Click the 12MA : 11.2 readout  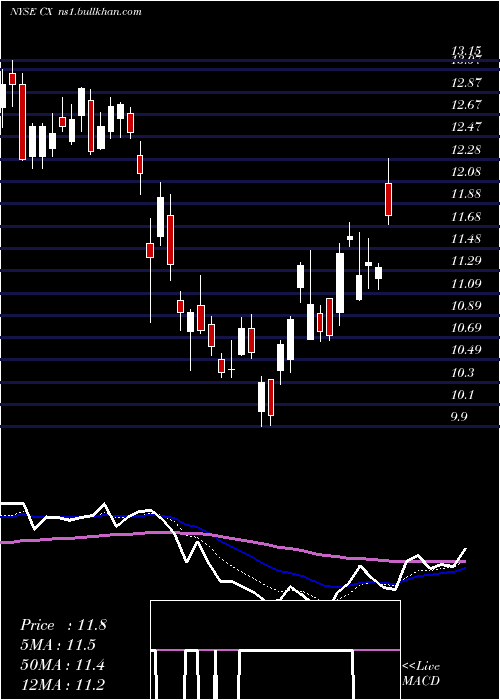pos(63,685)
